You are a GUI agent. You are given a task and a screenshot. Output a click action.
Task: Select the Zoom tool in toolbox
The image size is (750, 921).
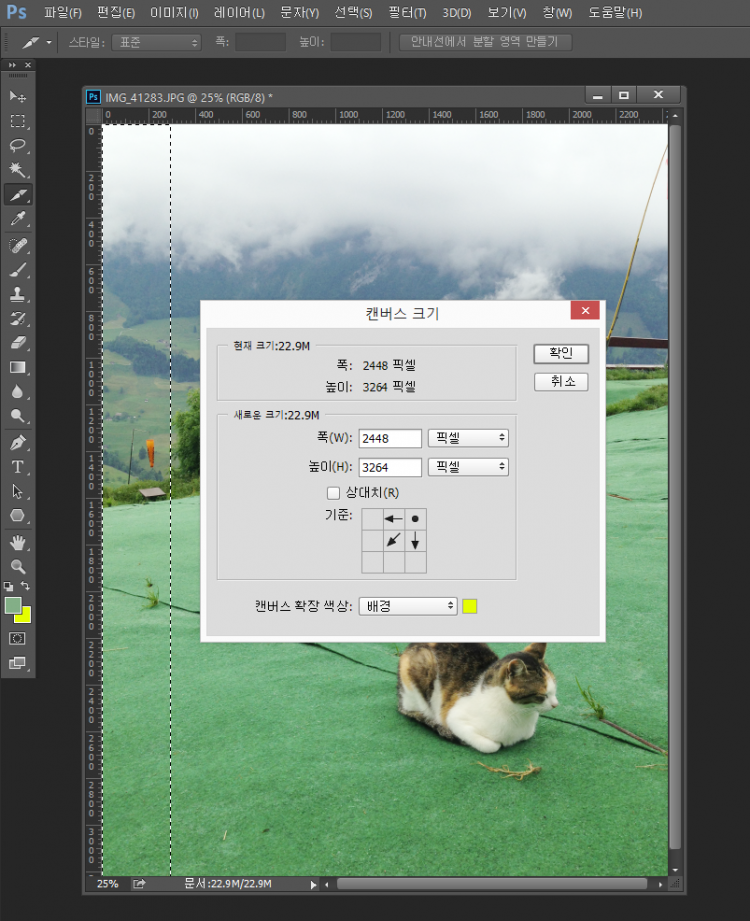tap(18, 566)
